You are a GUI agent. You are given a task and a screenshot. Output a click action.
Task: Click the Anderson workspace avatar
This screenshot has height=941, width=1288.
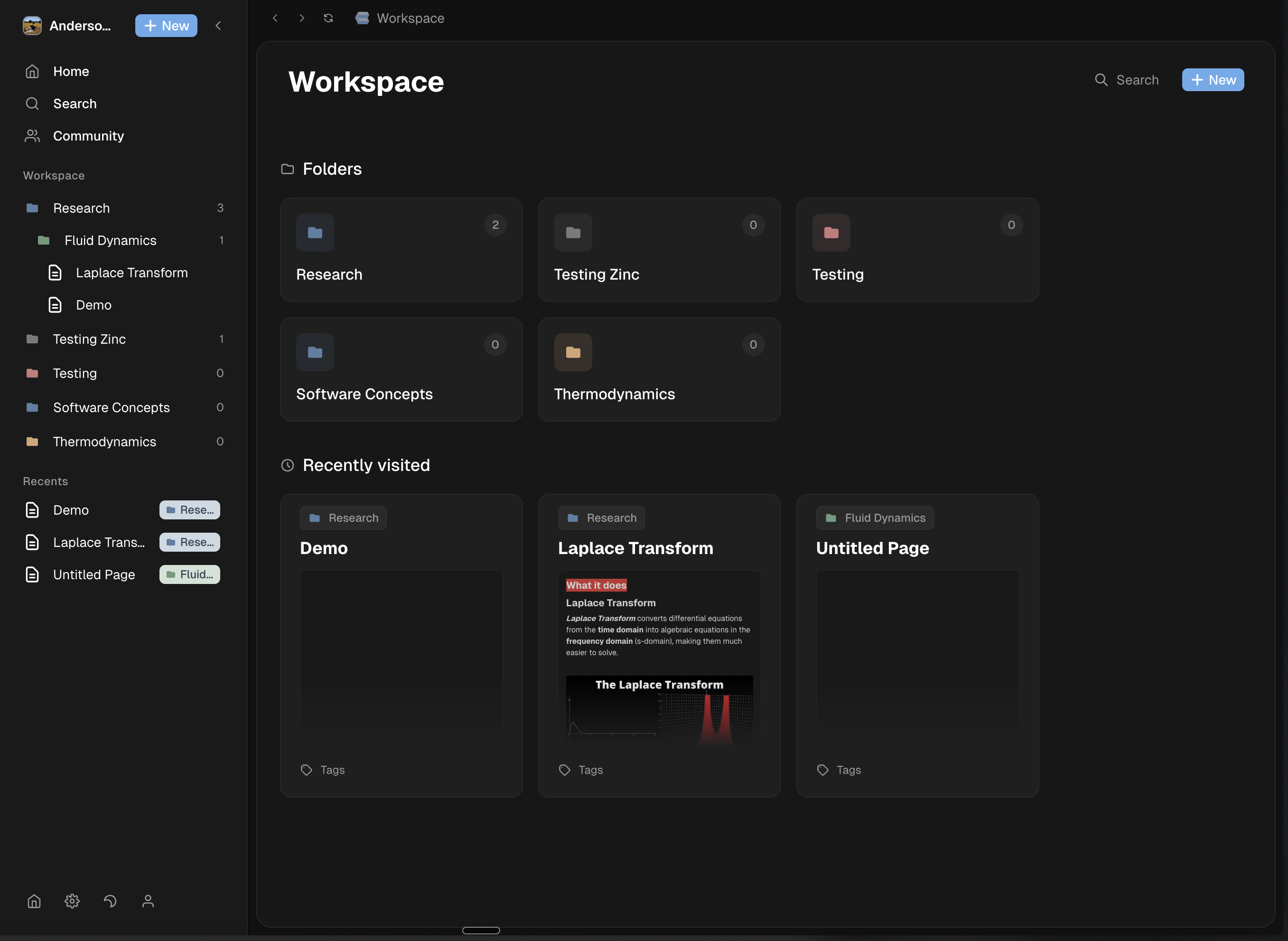coord(32,25)
